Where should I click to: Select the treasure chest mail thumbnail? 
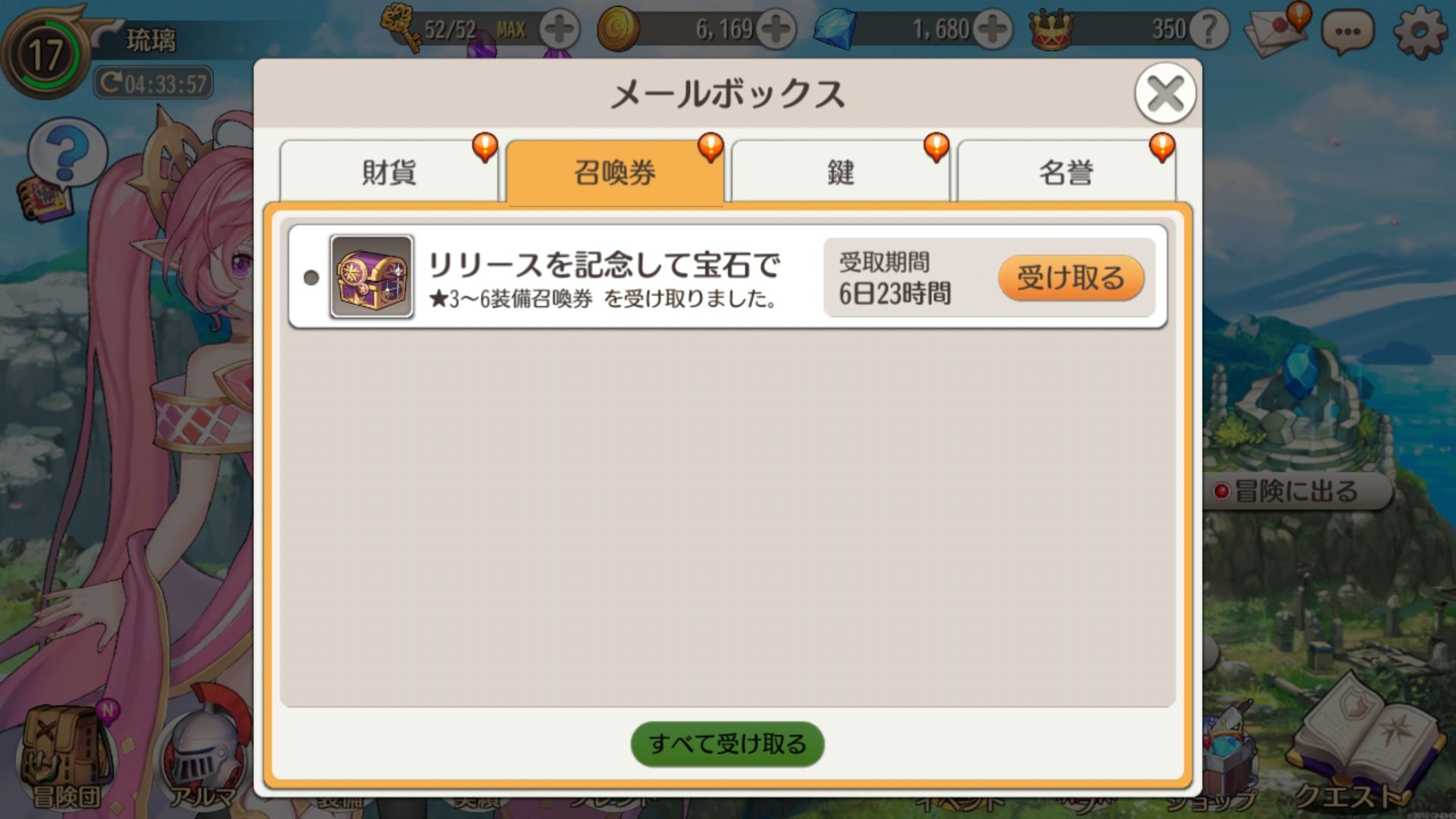click(372, 276)
